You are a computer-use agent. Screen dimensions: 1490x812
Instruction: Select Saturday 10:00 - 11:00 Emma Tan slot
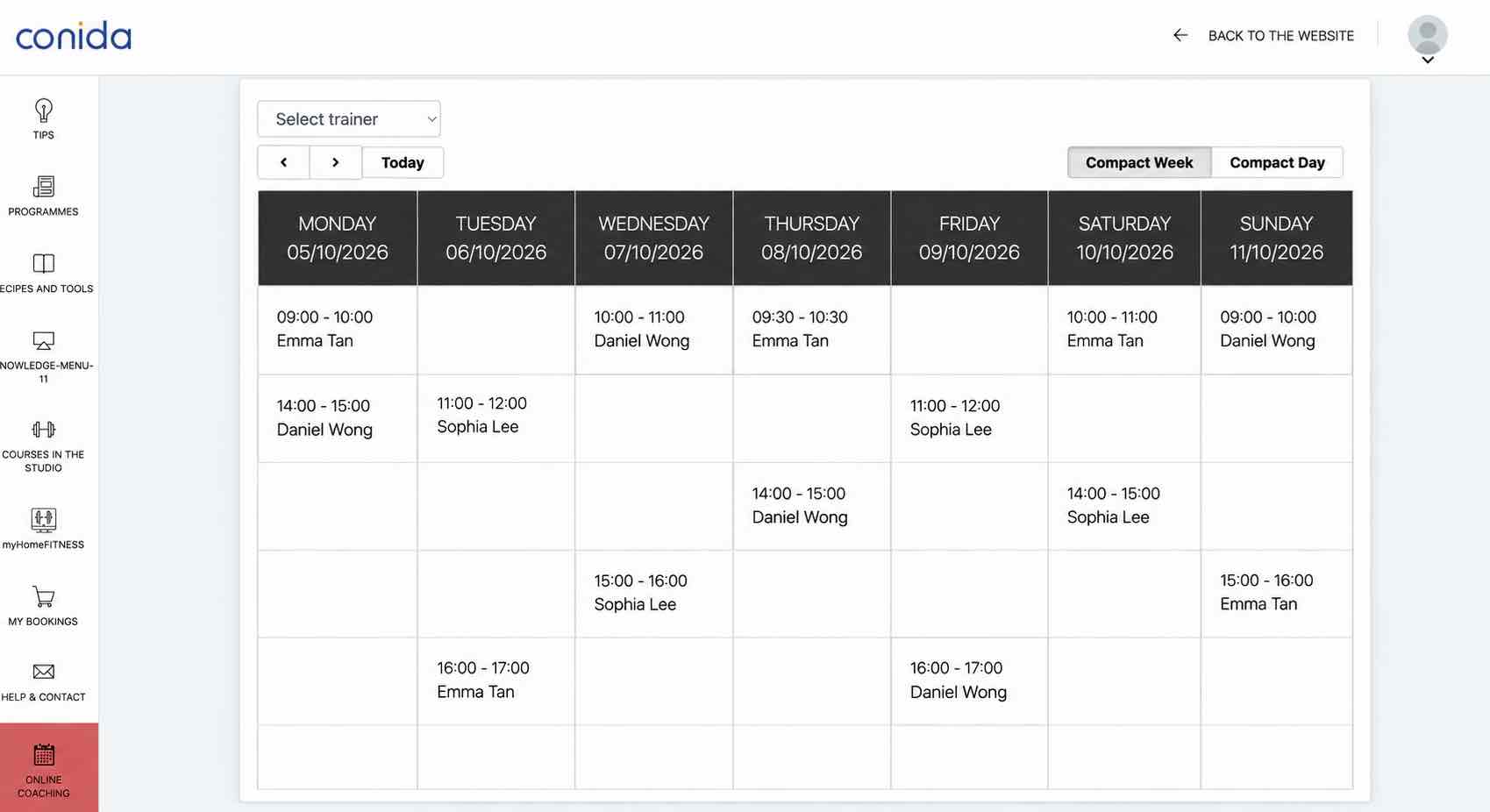click(1124, 330)
